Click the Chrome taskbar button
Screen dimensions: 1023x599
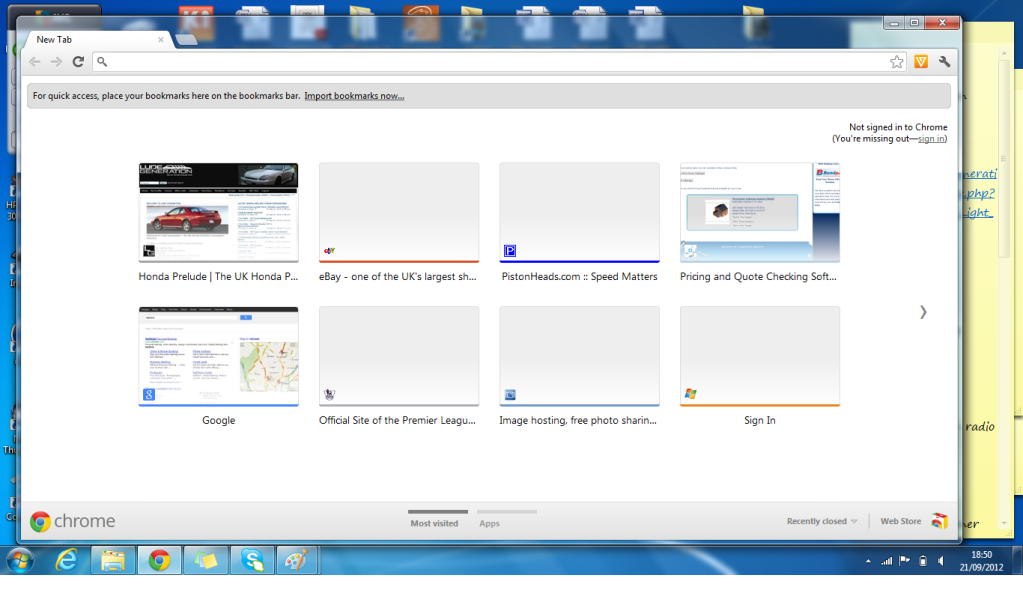(159, 561)
